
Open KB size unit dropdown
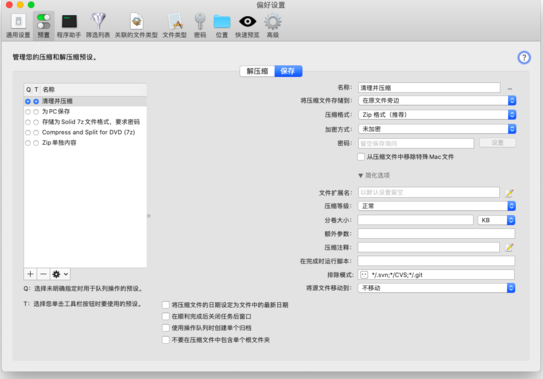496,220
